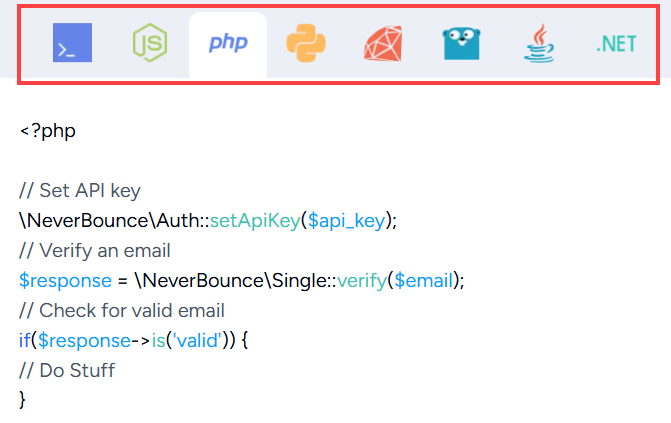The image size is (671, 423).
Task: Show the Python code example
Action: click(306, 43)
